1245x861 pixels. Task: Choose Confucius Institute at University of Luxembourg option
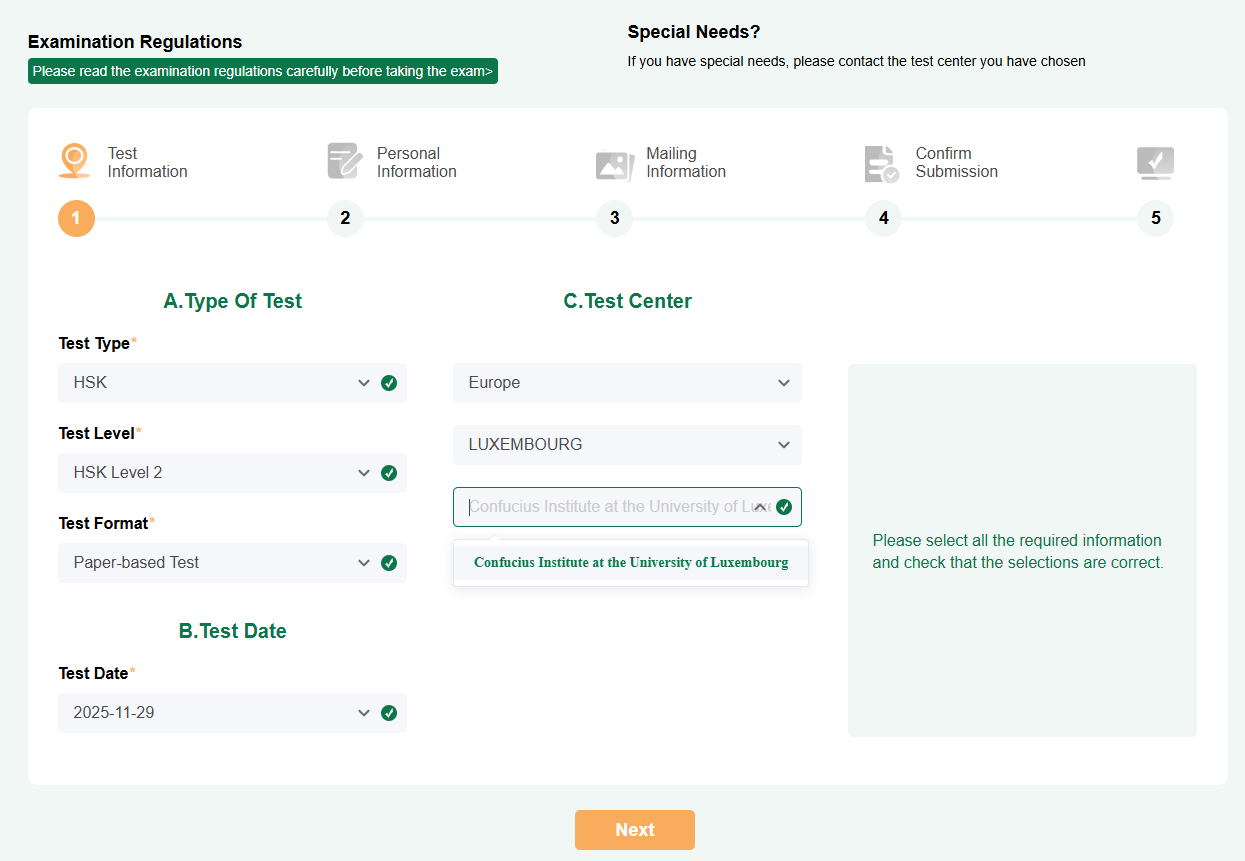pyautogui.click(x=631, y=563)
